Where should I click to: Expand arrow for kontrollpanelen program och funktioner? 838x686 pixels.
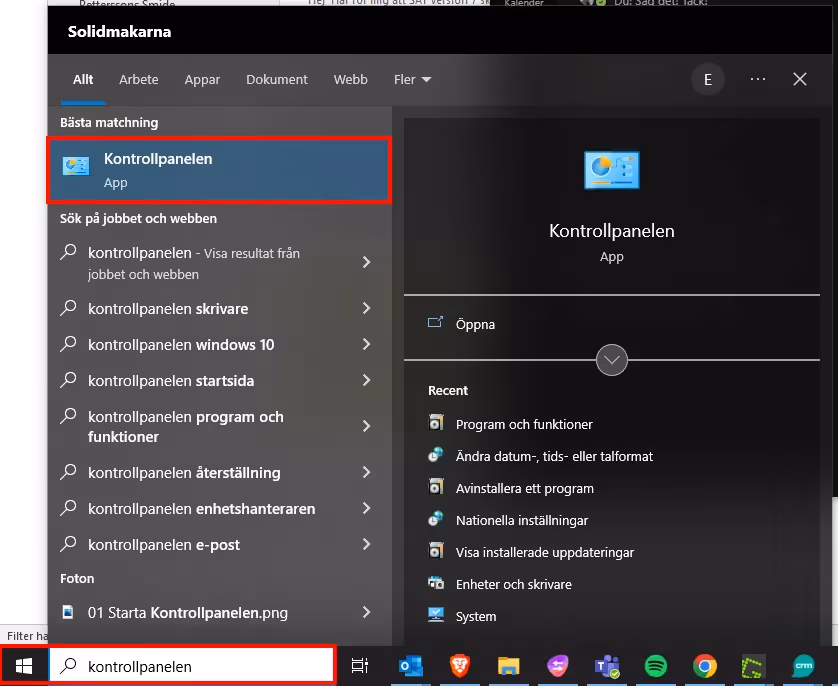tap(367, 426)
